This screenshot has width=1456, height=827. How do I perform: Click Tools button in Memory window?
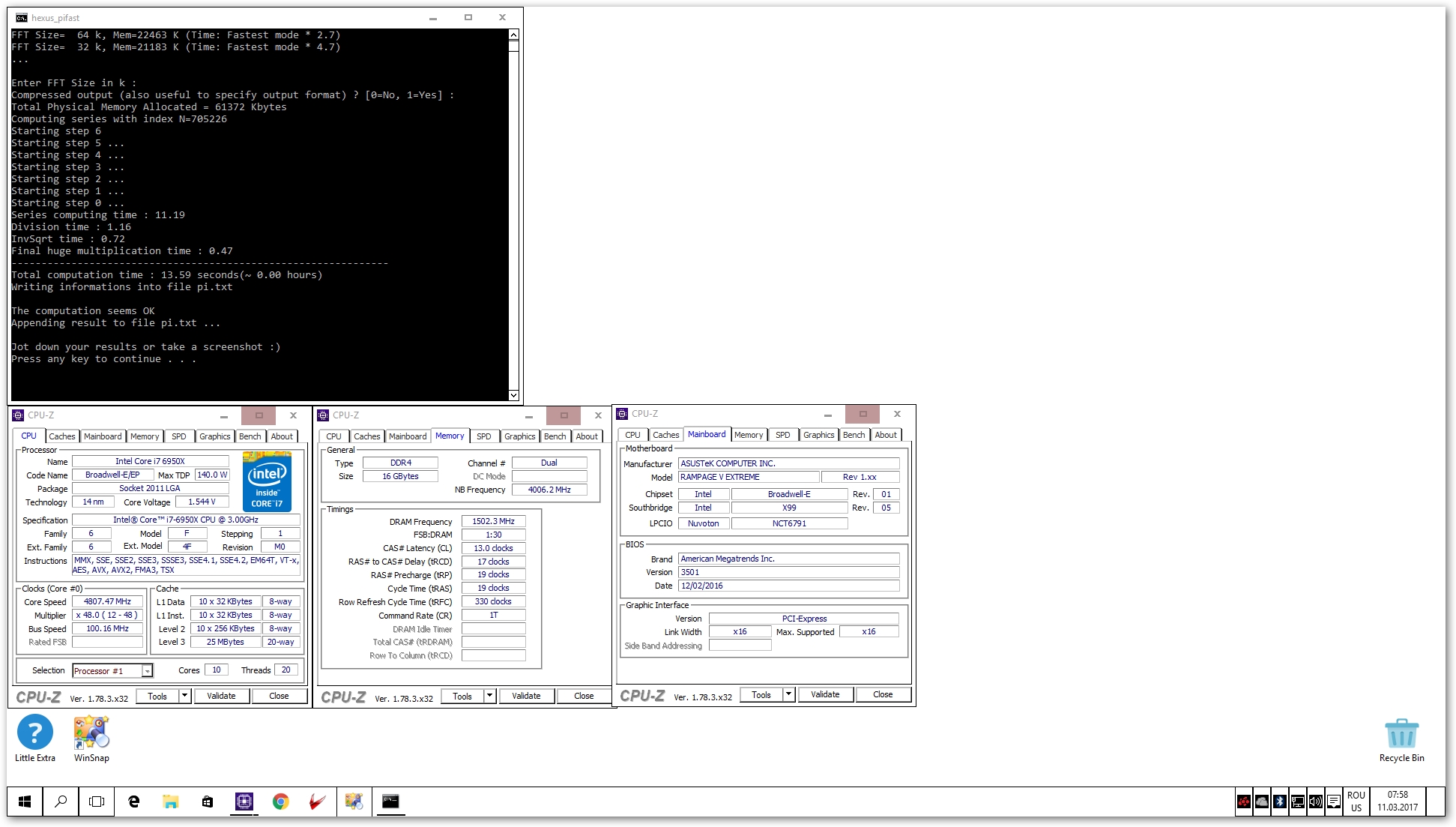pos(462,696)
